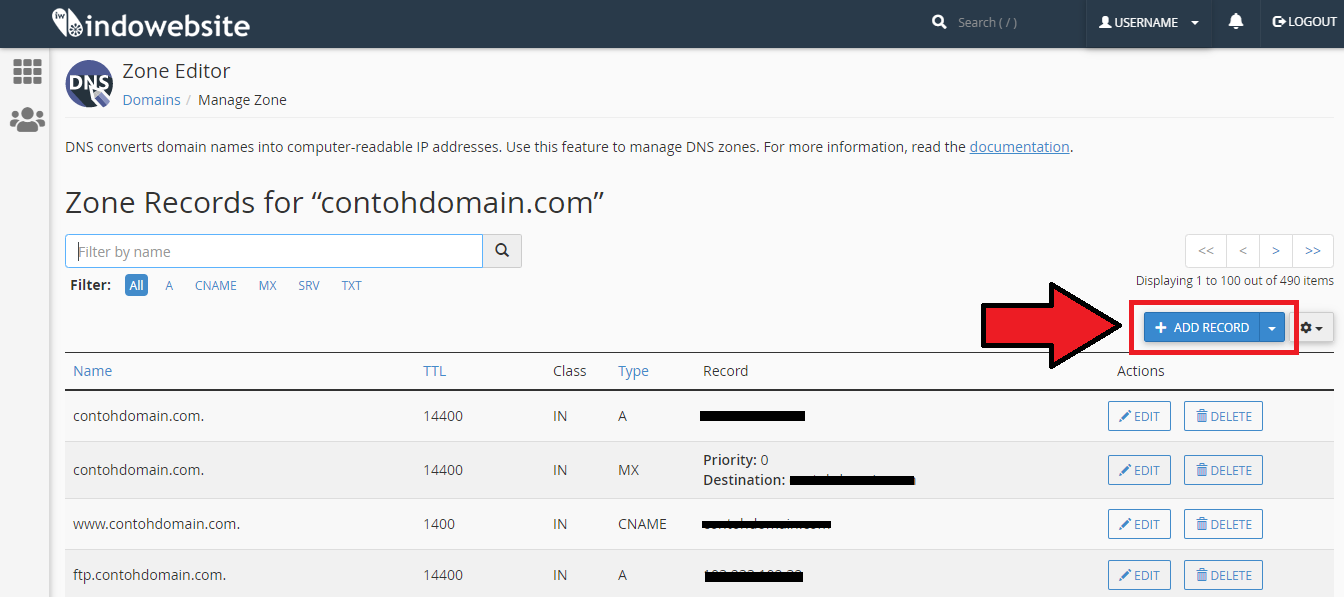
Task: Expand the Add Record dropdown arrow
Action: (1272, 327)
